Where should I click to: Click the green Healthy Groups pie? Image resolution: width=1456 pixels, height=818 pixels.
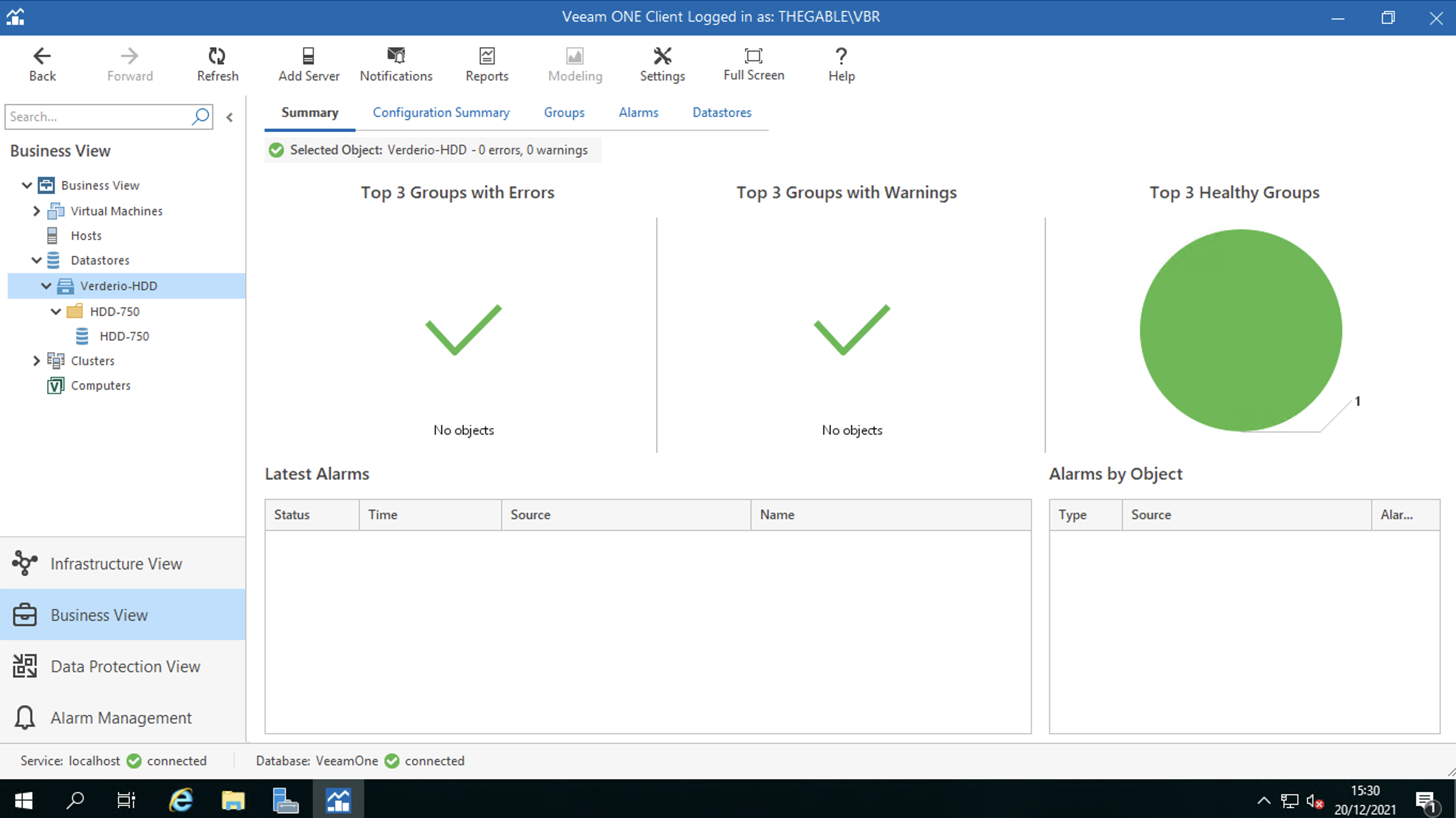point(1241,330)
